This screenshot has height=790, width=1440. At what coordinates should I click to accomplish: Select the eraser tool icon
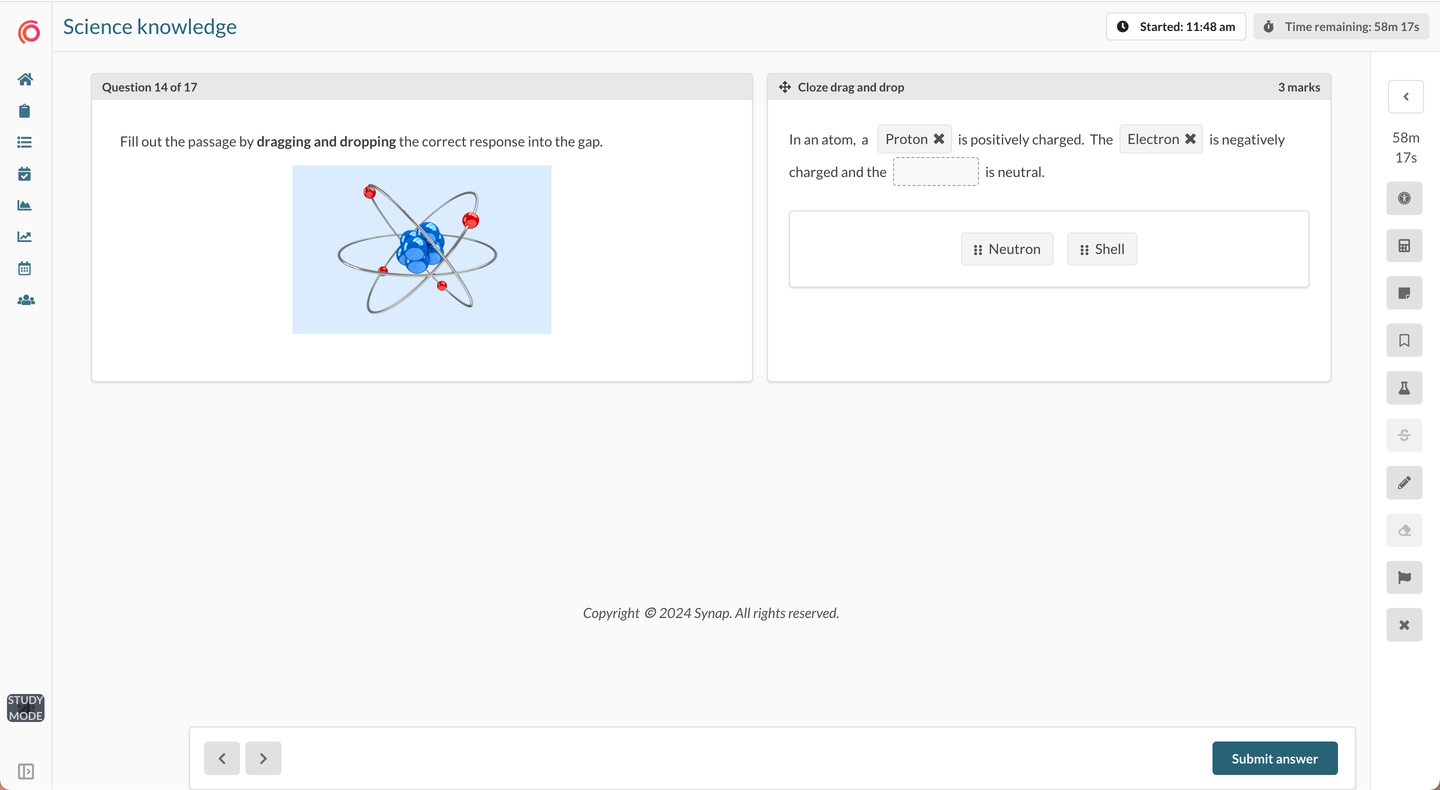point(1404,530)
